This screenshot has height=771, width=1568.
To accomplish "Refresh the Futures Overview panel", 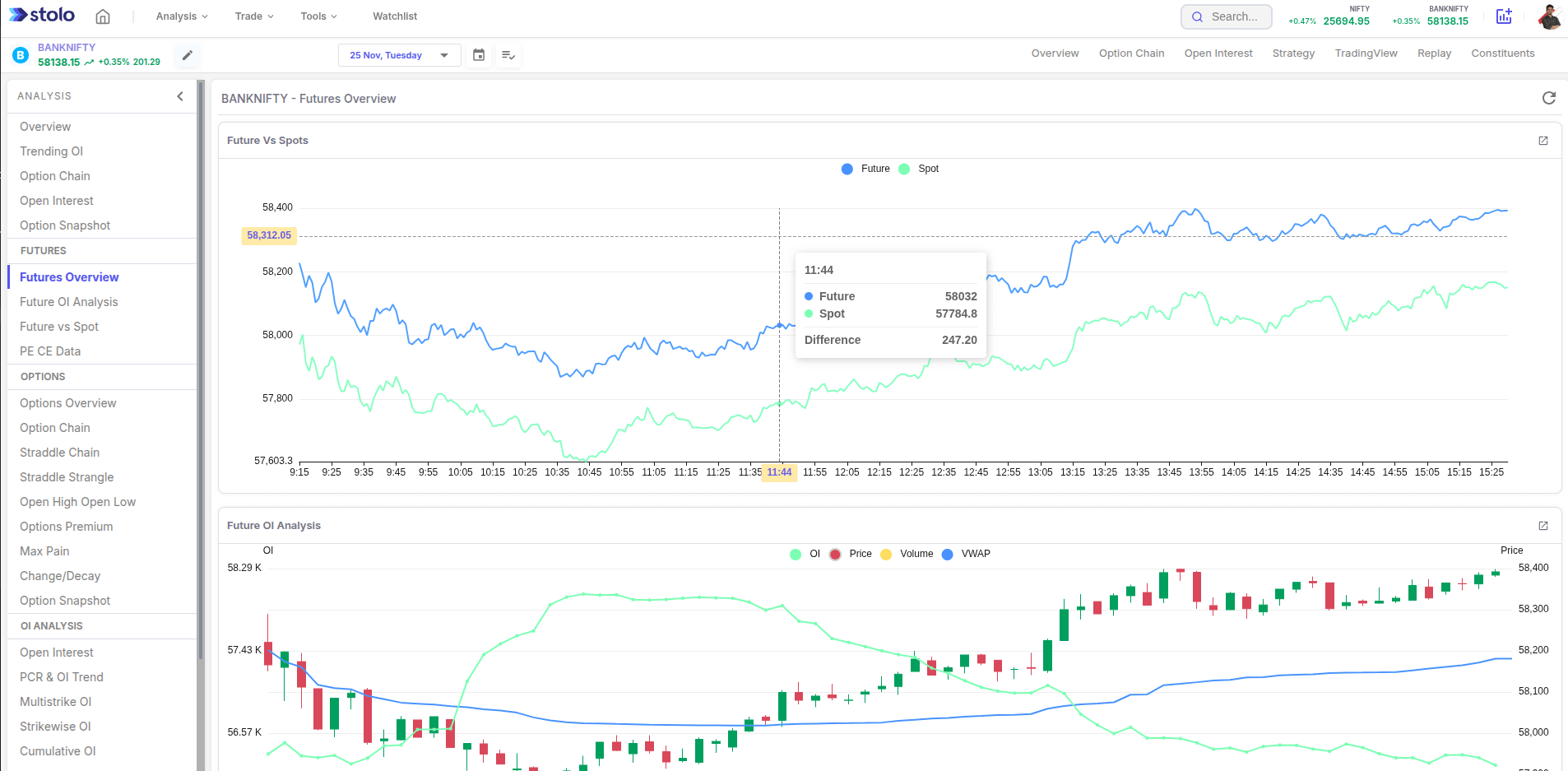I will pos(1548,98).
